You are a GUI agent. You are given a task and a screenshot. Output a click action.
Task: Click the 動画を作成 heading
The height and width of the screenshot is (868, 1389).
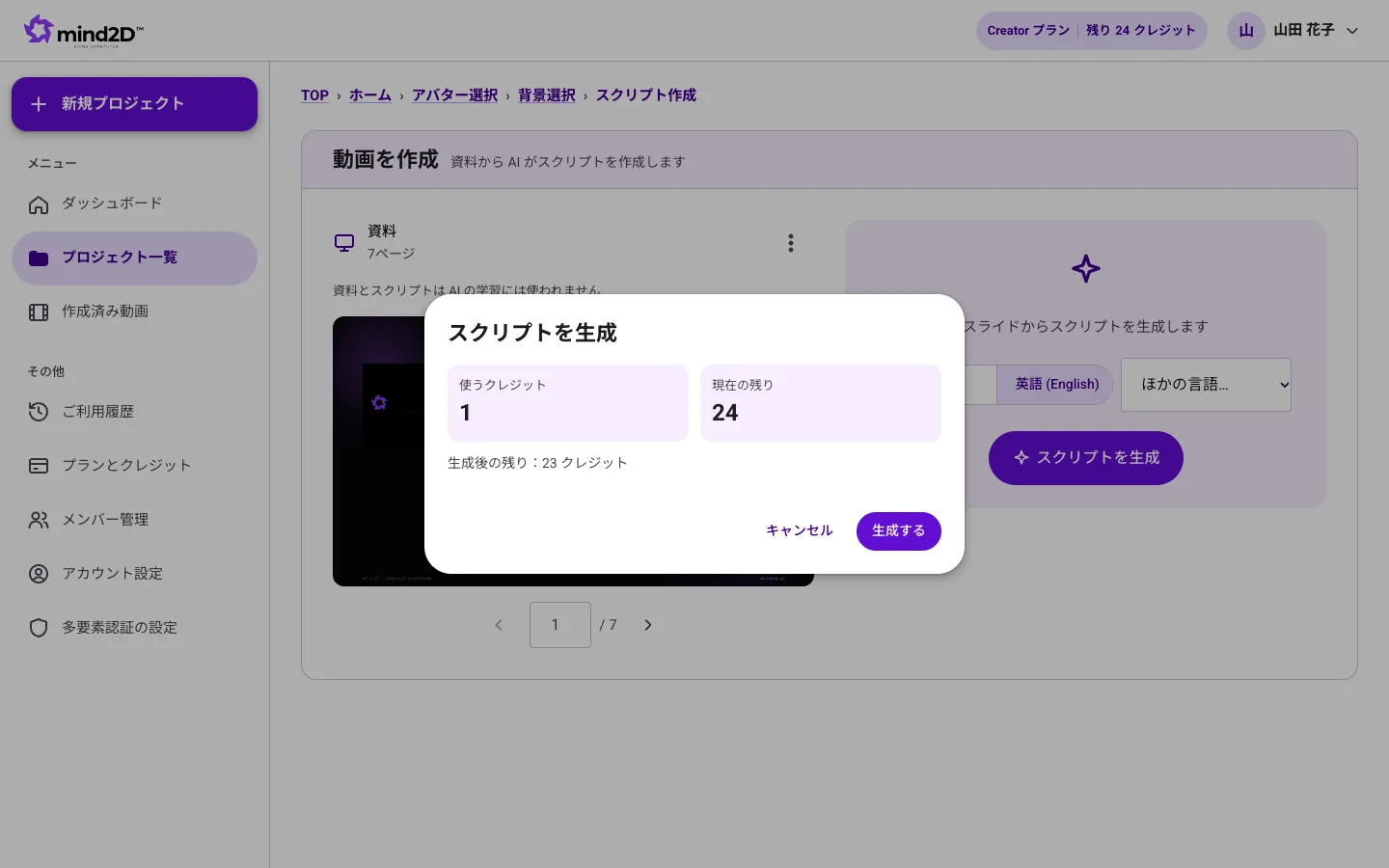click(x=386, y=159)
